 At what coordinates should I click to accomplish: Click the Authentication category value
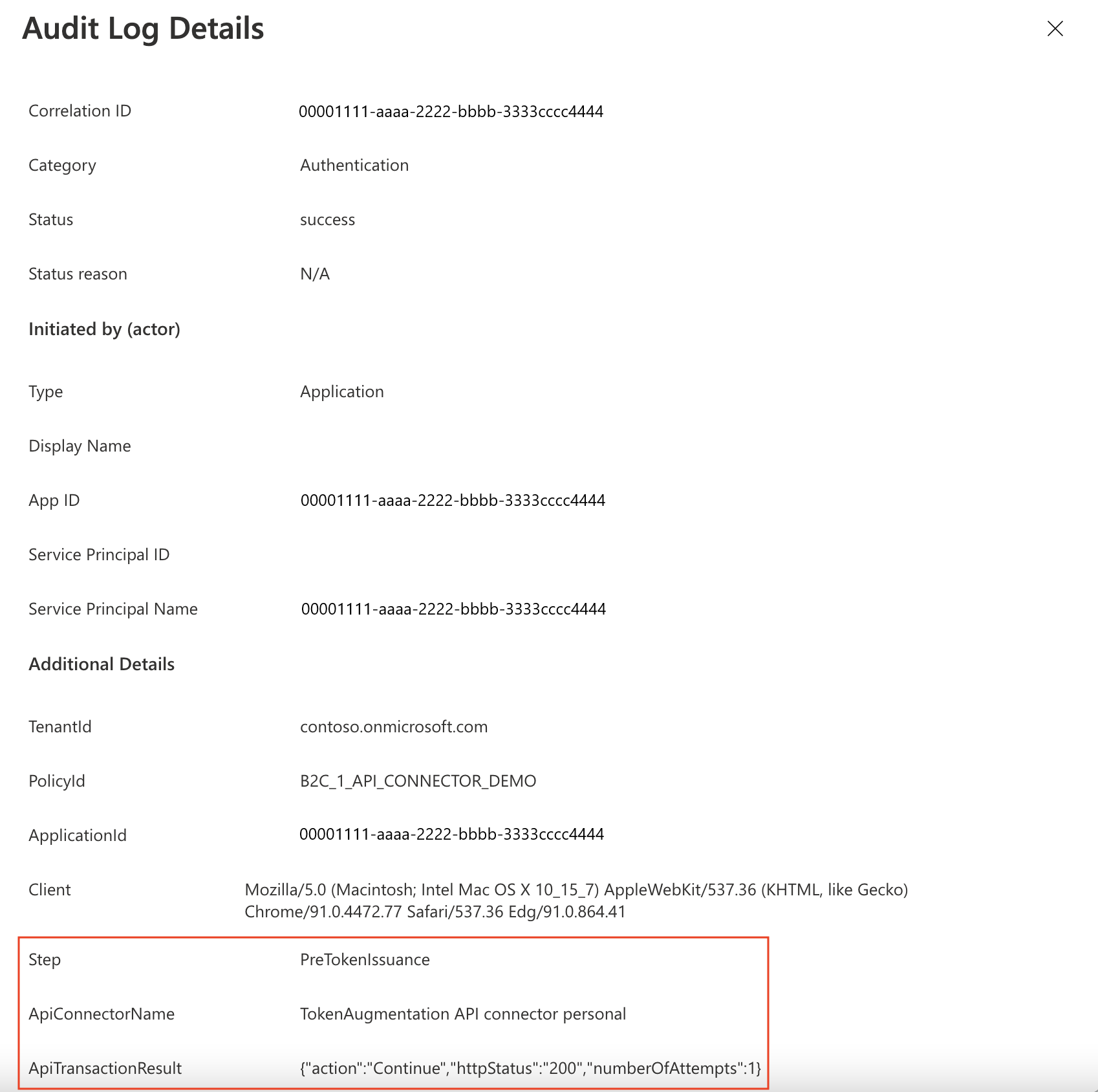pyautogui.click(x=353, y=165)
